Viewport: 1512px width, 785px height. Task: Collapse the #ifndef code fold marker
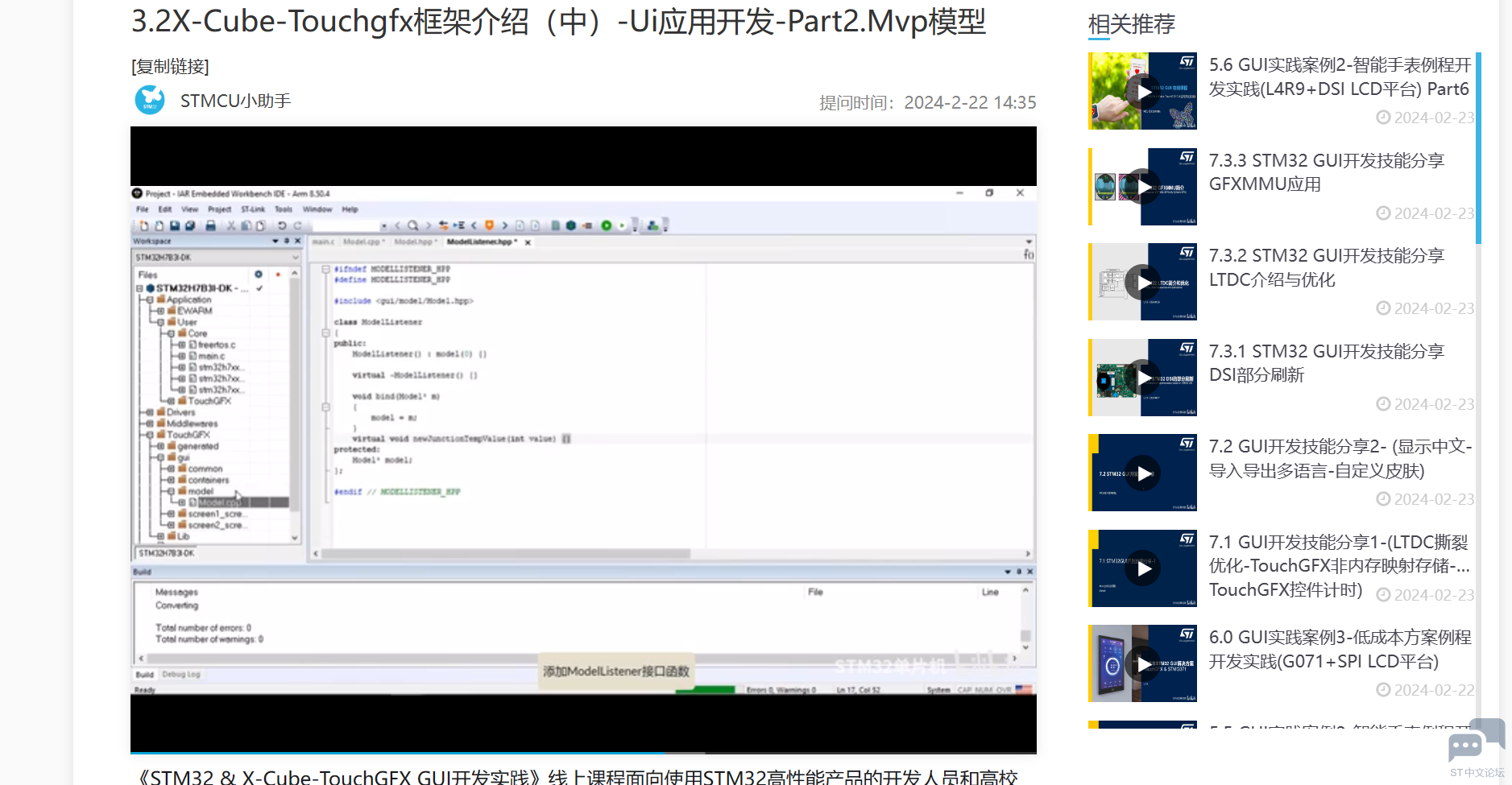[x=325, y=269]
